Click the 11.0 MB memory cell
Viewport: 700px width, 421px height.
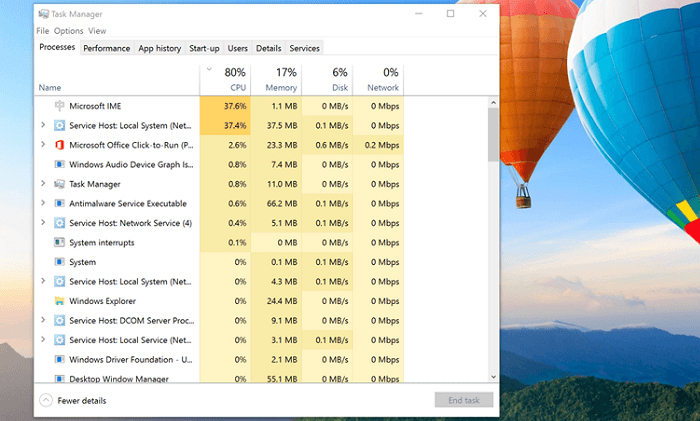276,184
